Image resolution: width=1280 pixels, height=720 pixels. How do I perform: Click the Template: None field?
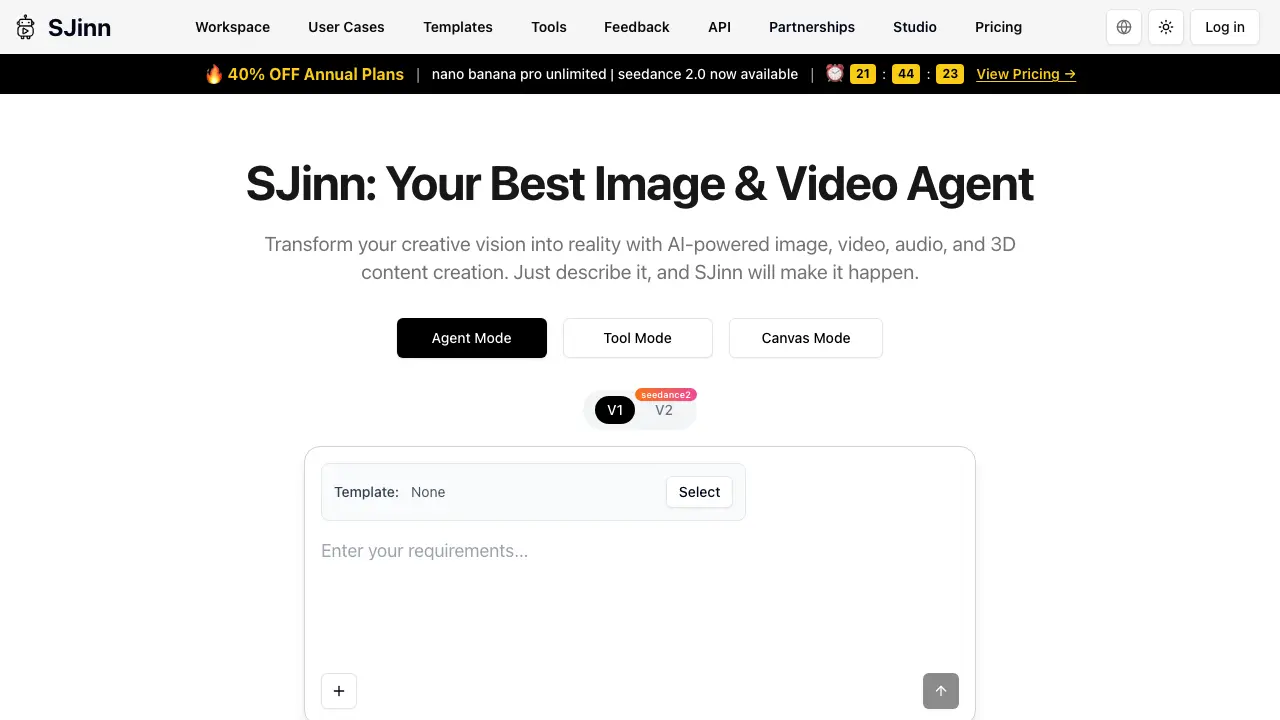coord(533,492)
